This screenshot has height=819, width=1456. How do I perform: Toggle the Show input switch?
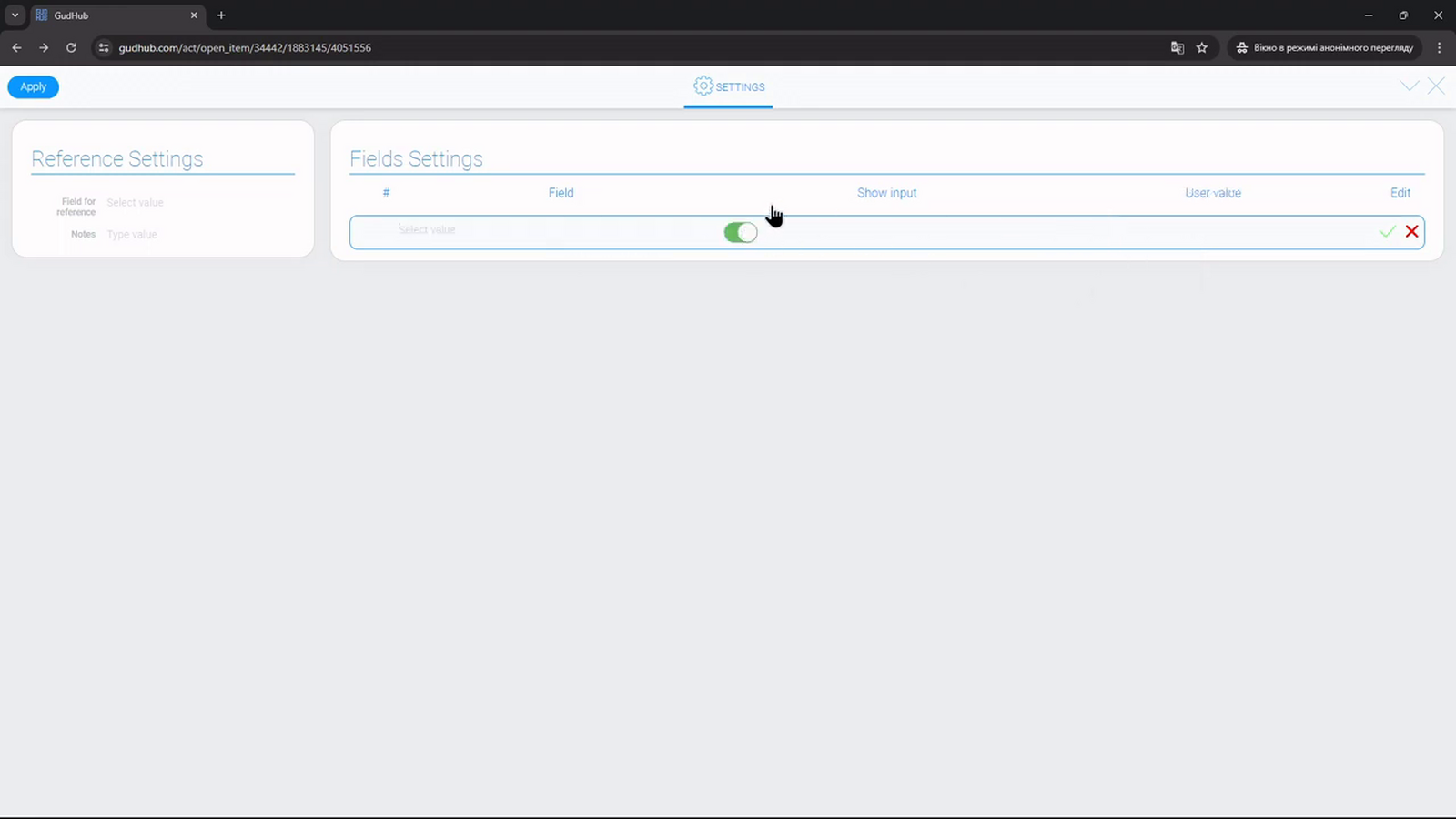741,233
